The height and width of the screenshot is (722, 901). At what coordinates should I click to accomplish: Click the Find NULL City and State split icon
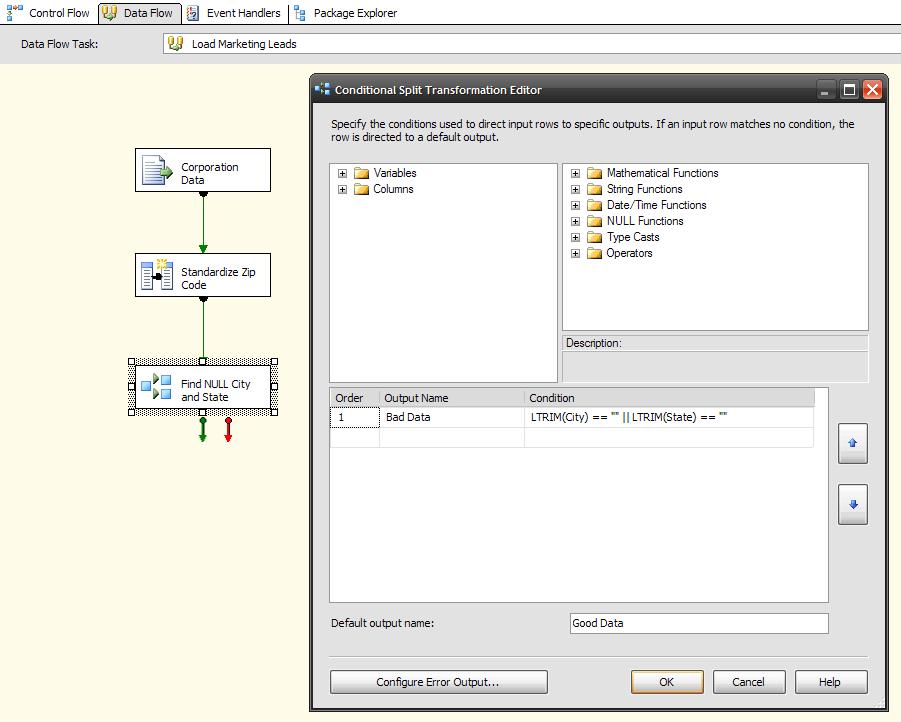tap(156, 386)
